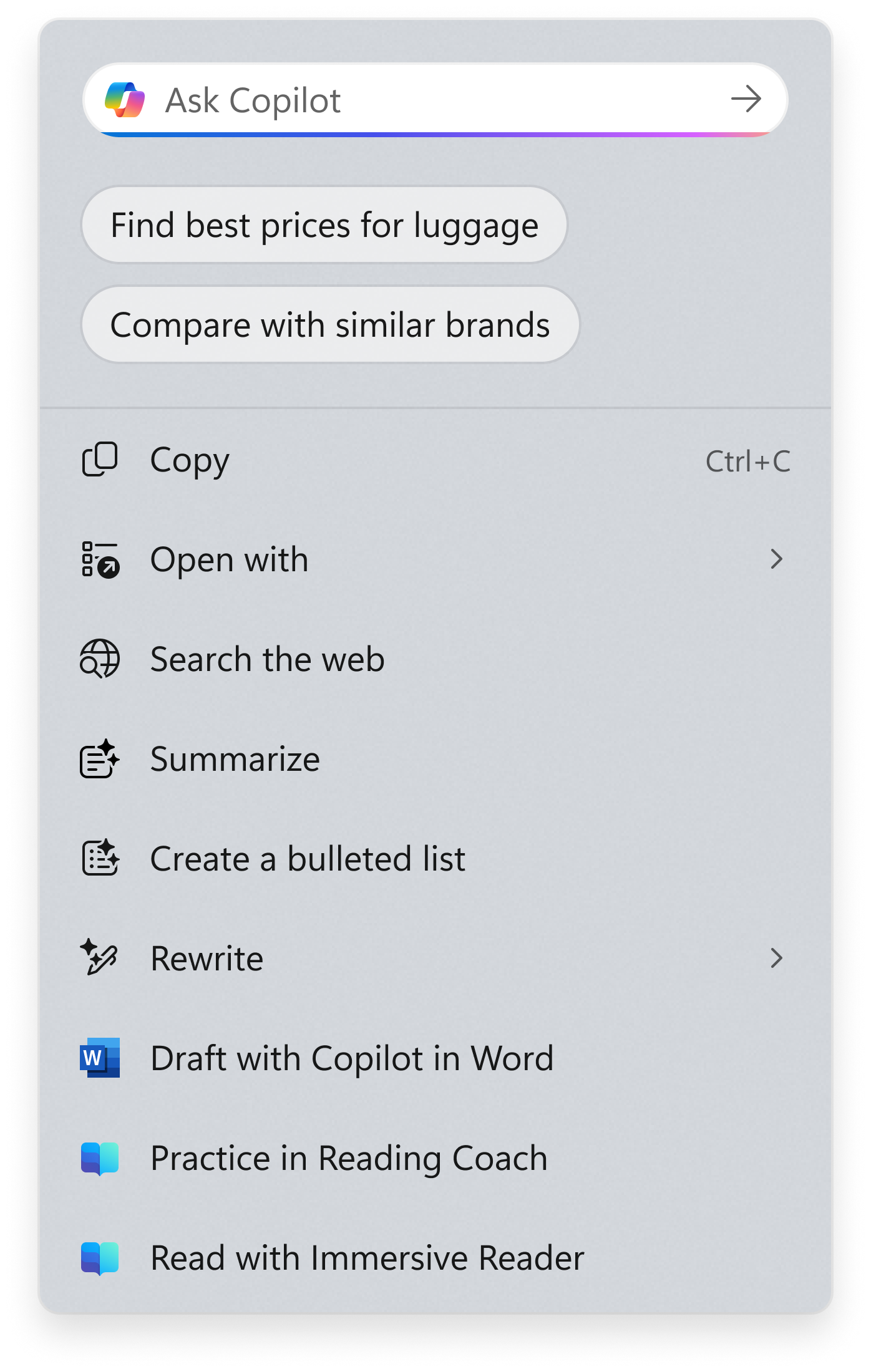The height and width of the screenshot is (1372, 871).
Task: Click the Open with icon
Action: (100, 559)
